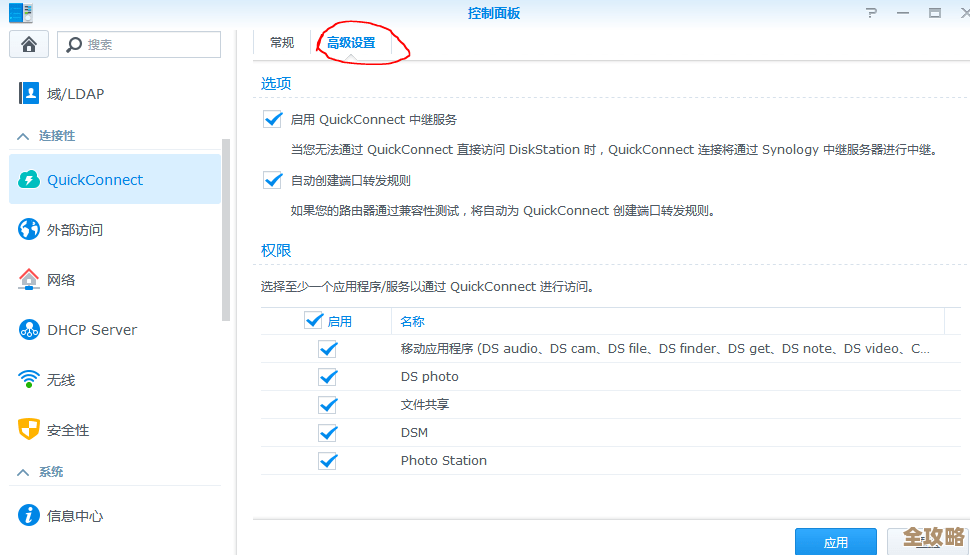Click the DHCP Server icon

pyautogui.click(x=28, y=329)
